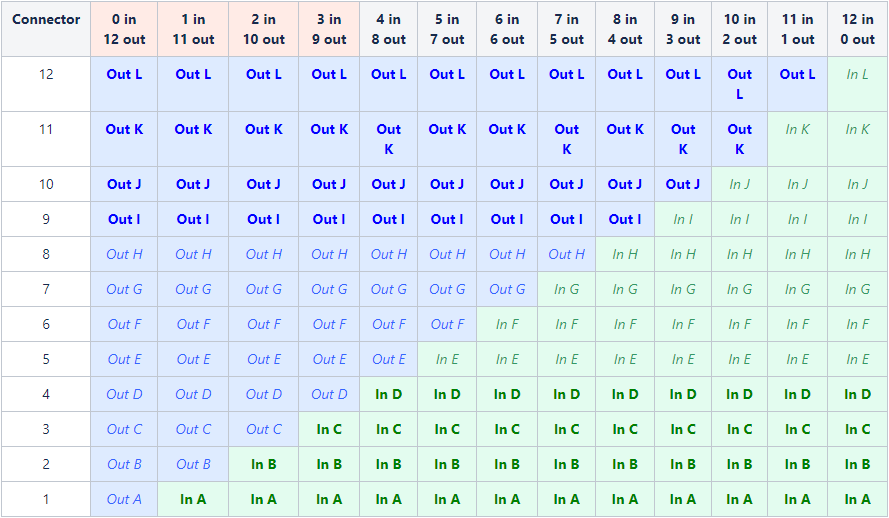This screenshot has width=889, height=518.
Task: Click connector row label '8'
Action: pos(46,254)
